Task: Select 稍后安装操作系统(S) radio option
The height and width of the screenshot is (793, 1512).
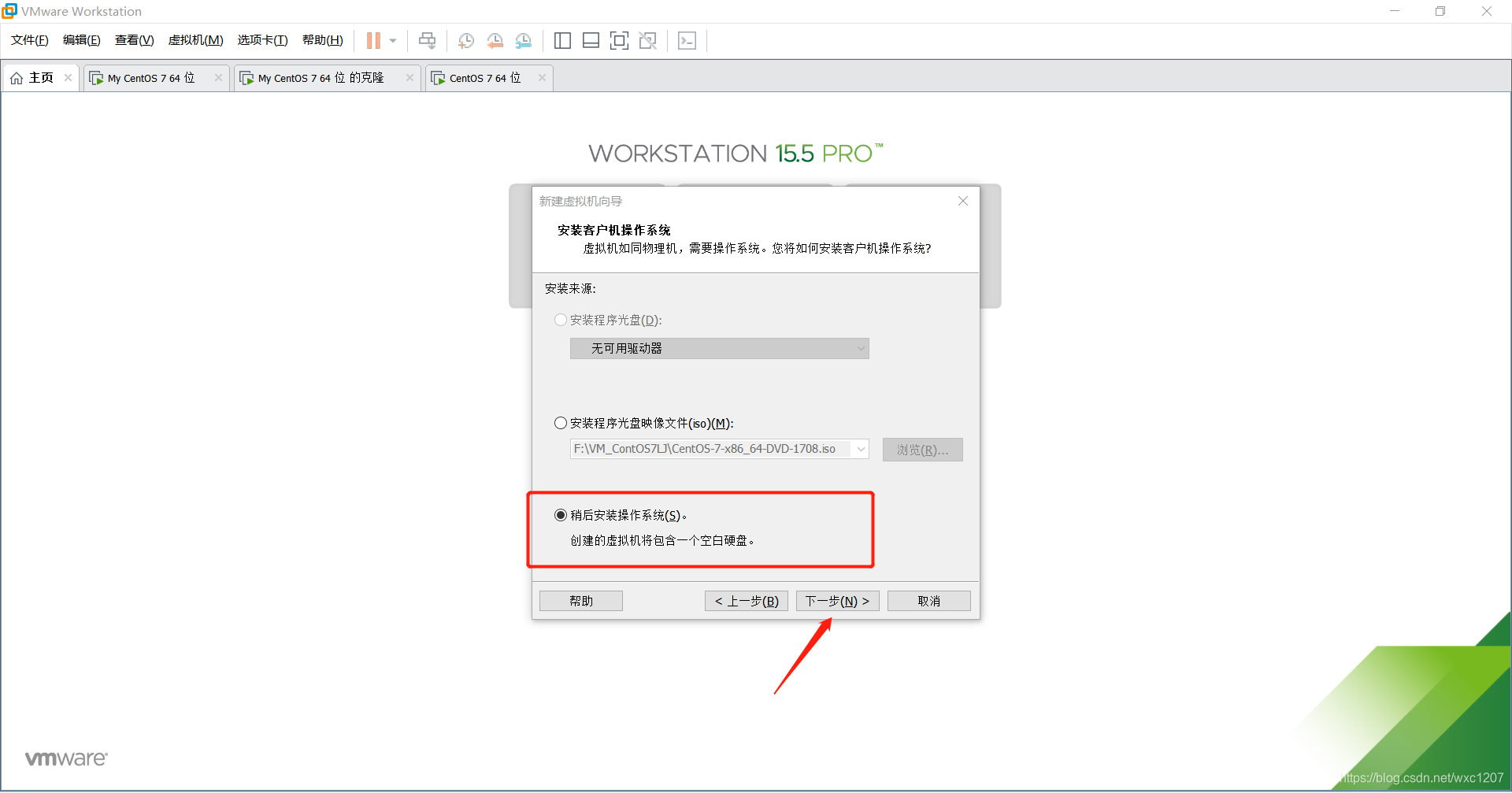Action: tap(561, 515)
